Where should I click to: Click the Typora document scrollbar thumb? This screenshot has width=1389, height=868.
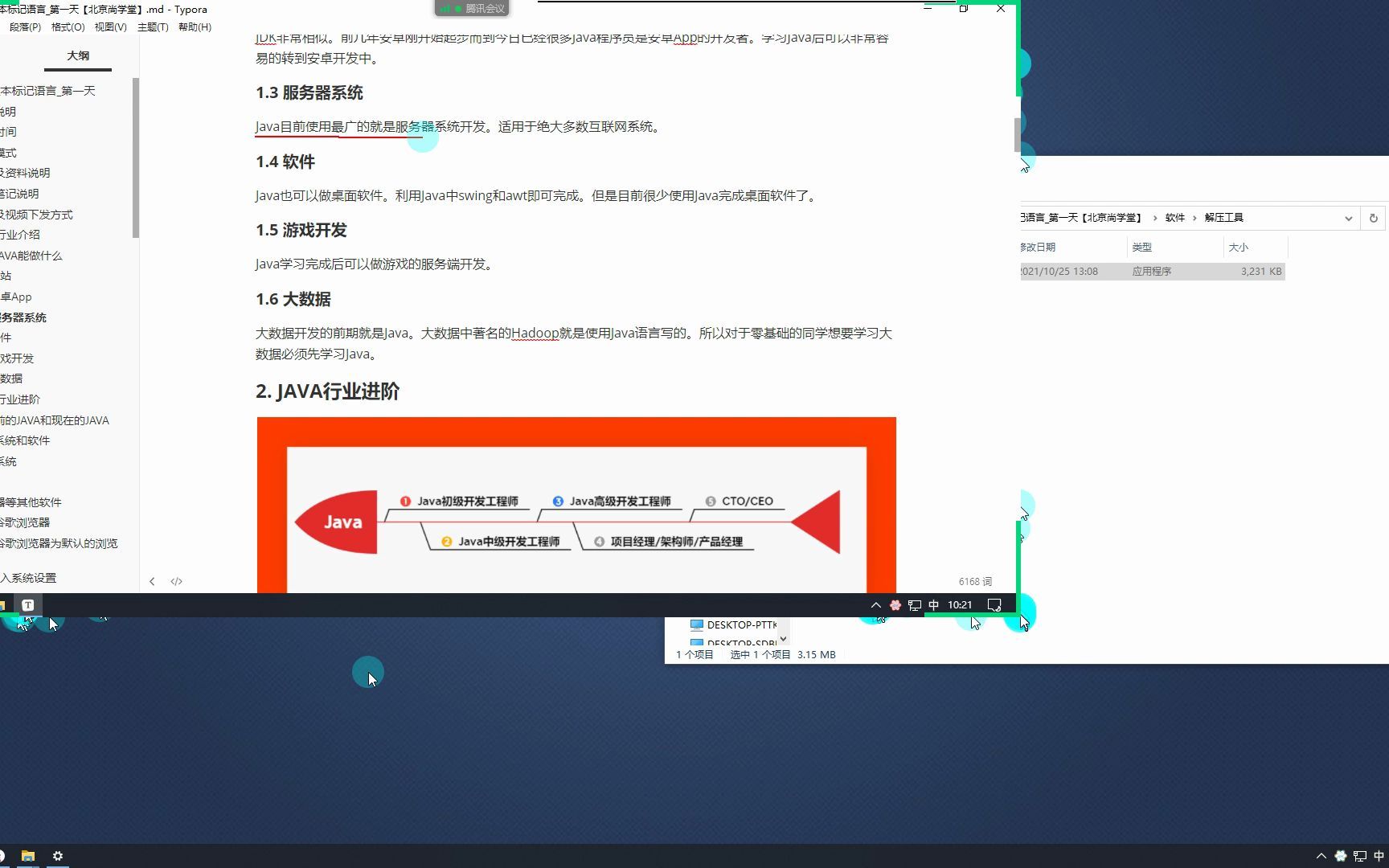[x=1017, y=134]
